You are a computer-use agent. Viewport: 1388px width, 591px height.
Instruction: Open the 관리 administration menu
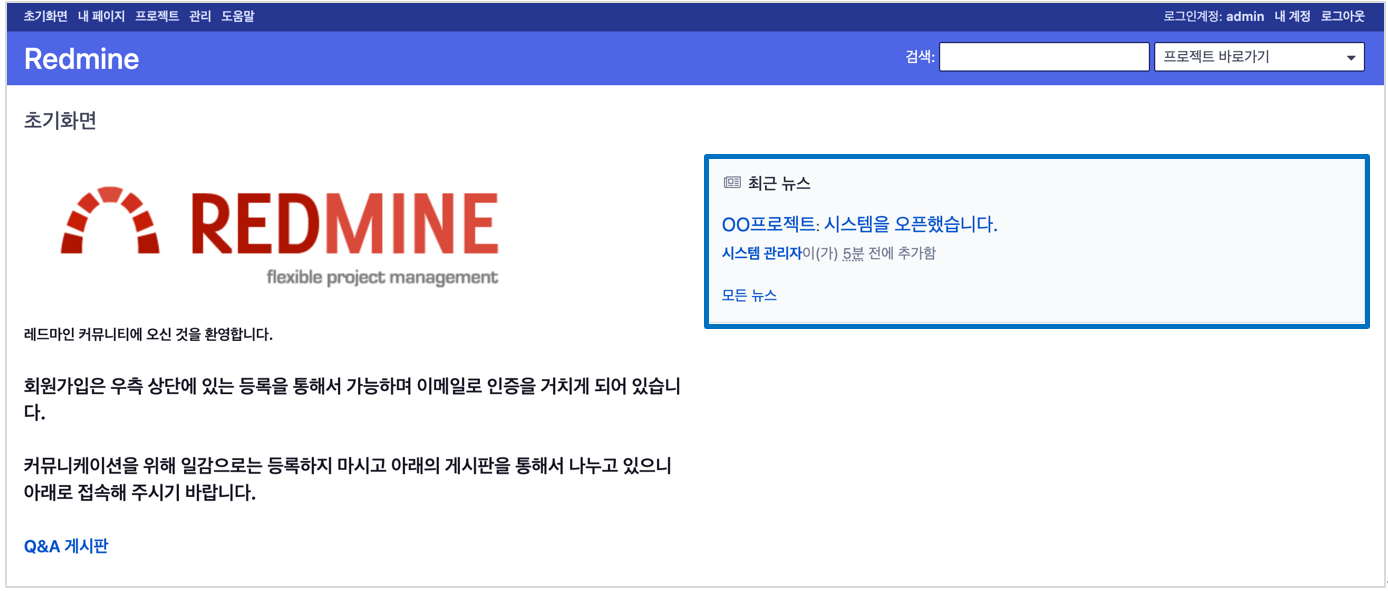(x=200, y=16)
